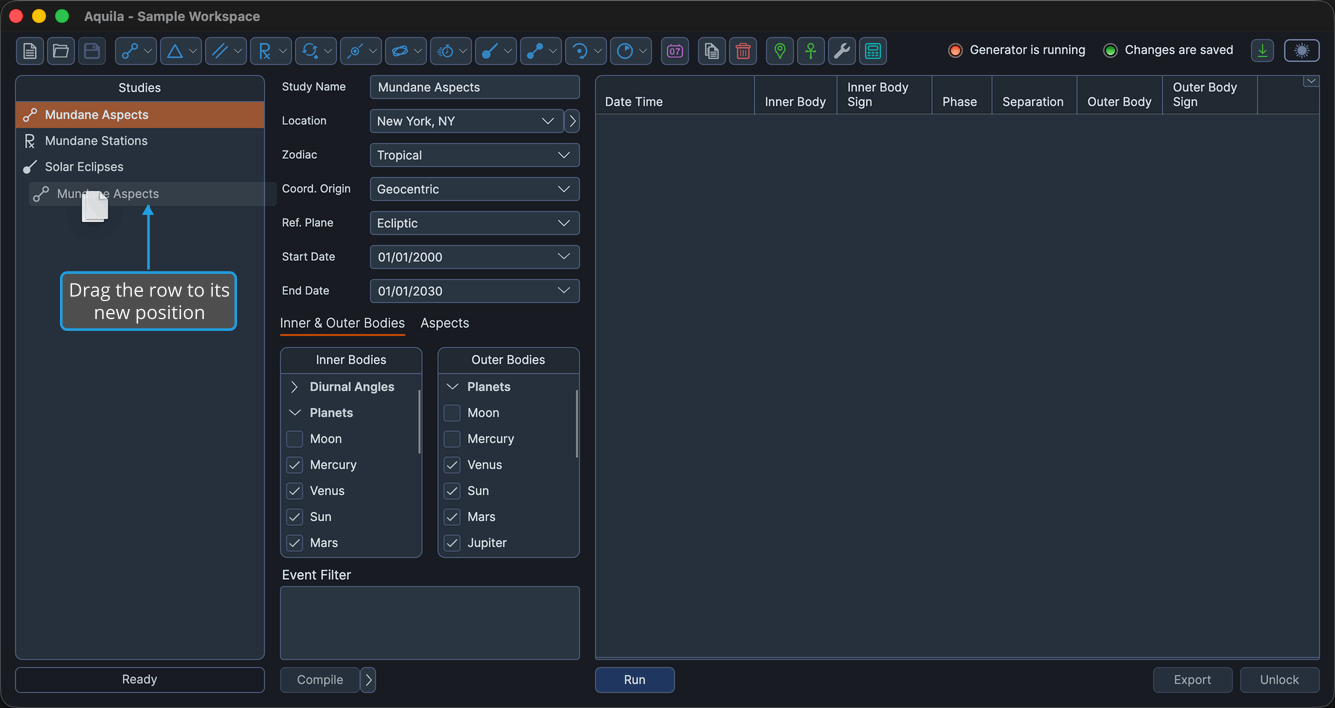
Task: Uncheck Mars in Inner Bodies
Action: pos(295,543)
